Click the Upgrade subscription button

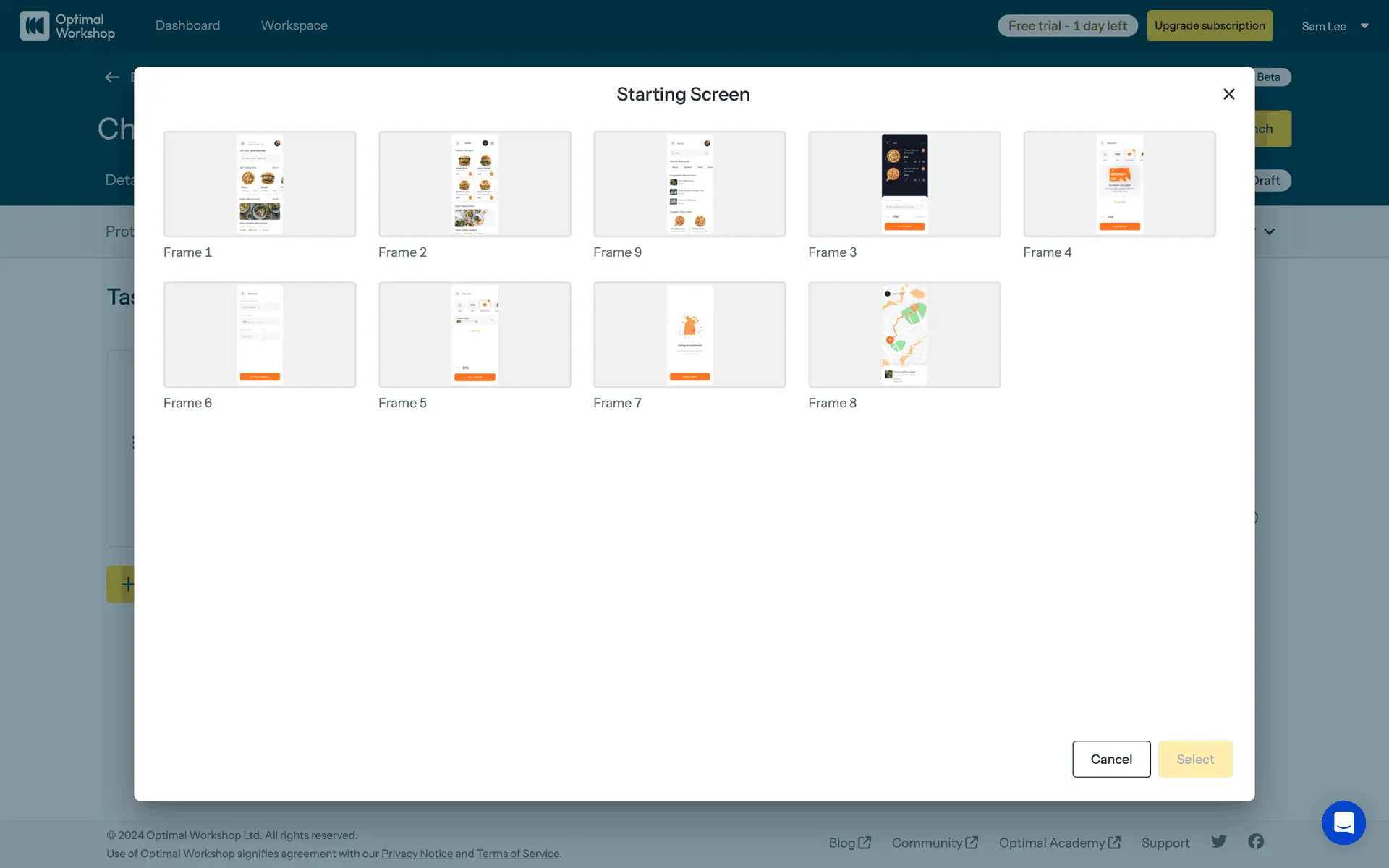[x=1210, y=25]
